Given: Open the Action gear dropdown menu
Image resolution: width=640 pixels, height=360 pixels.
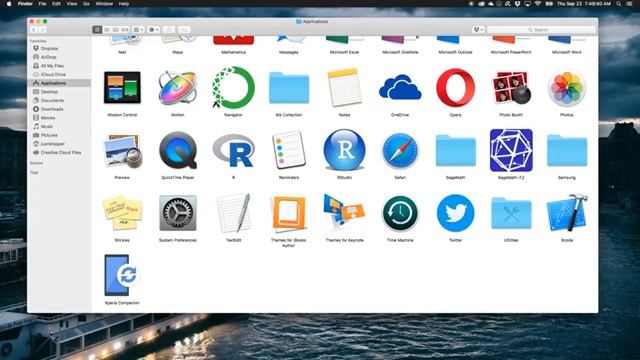Looking at the screenshot, I should tap(154, 30).
